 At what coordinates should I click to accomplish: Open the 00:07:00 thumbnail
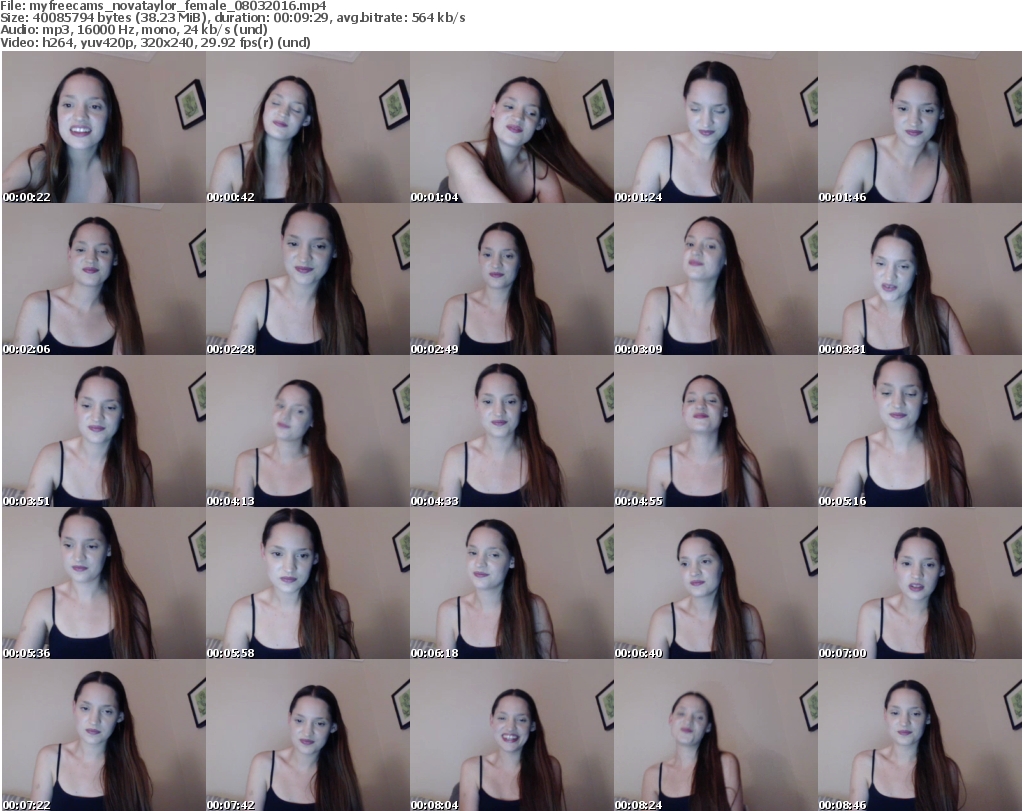919,584
